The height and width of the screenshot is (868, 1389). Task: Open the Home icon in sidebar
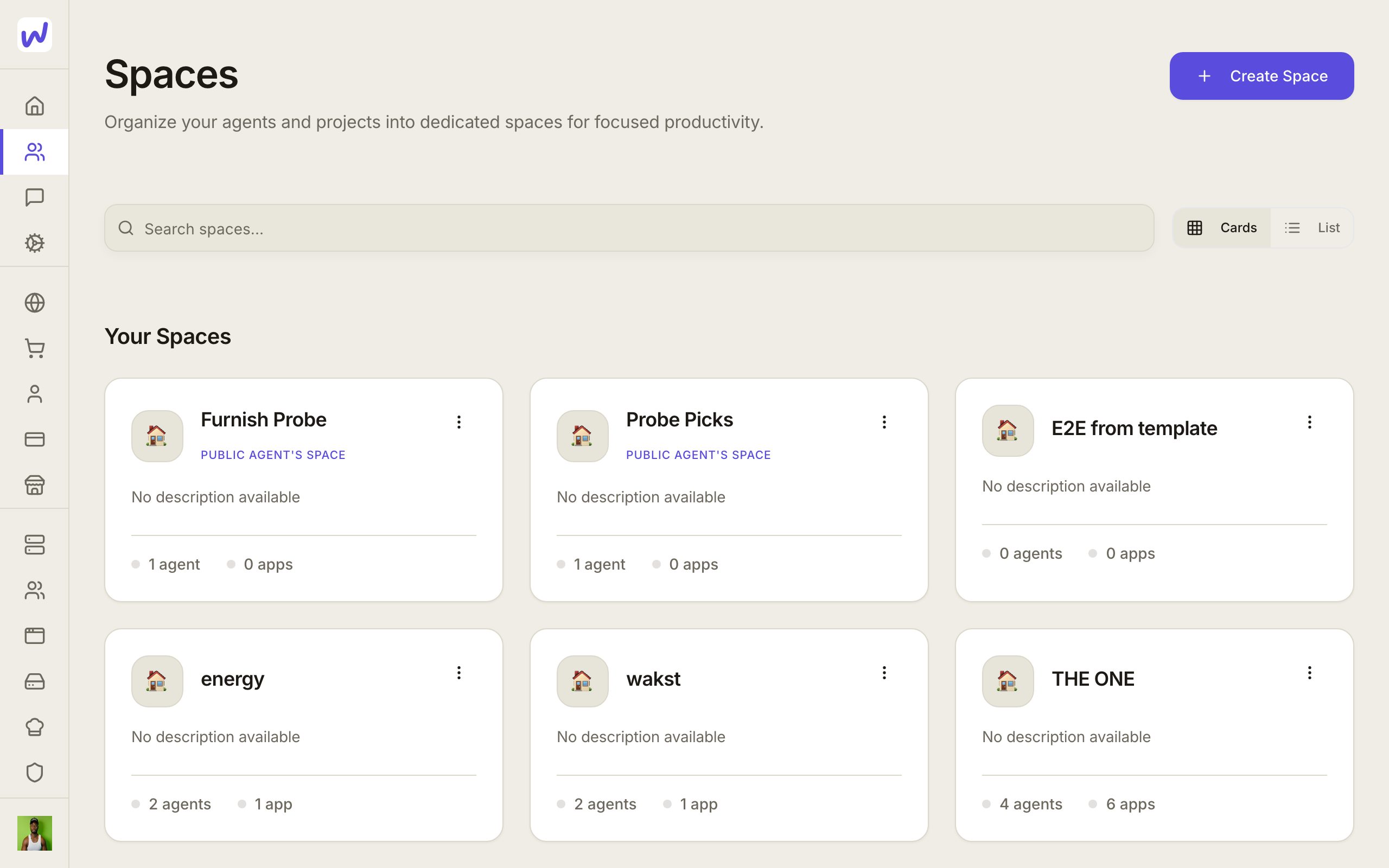pyautogui.click(x=34, y=106)
